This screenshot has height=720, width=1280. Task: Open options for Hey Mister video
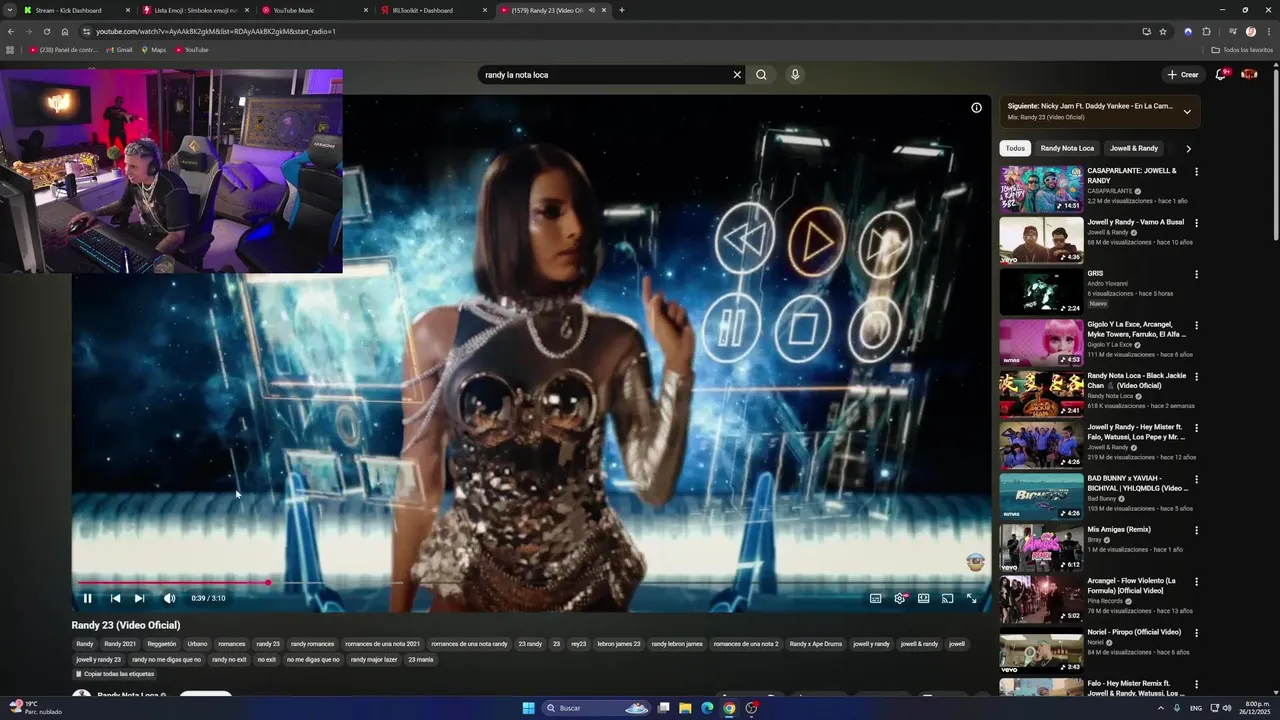(x=1196, y=428)
